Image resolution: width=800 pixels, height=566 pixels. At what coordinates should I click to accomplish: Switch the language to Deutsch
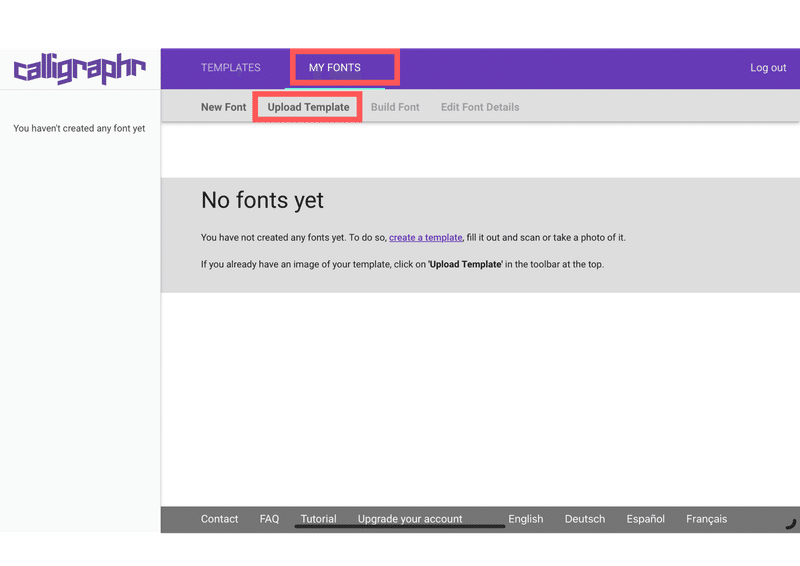(585, 519)
